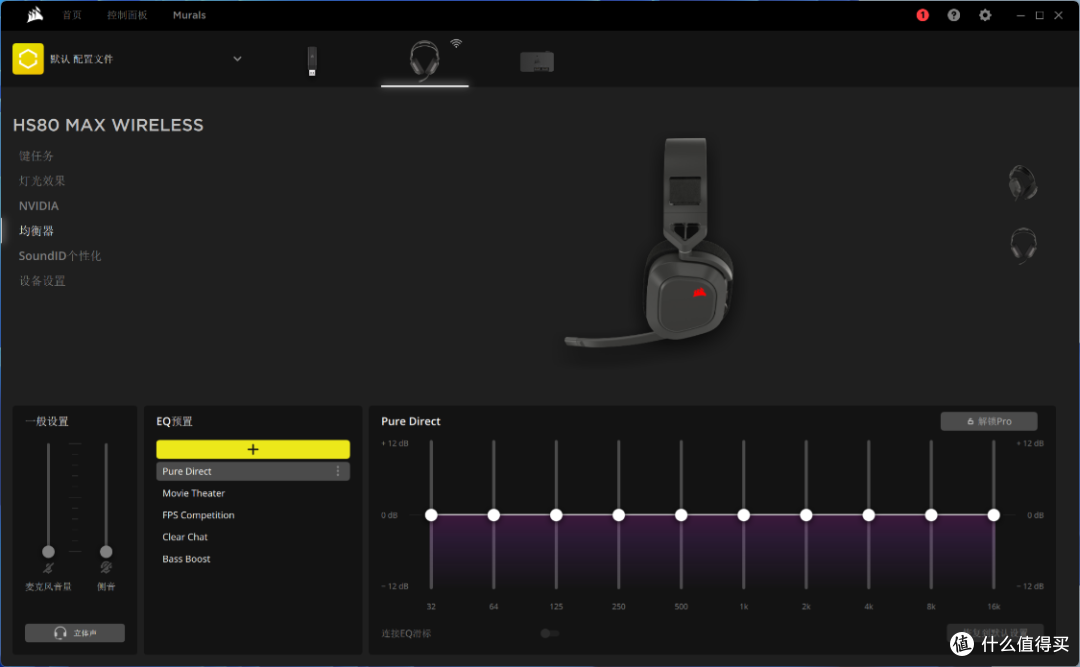Viewport: 1080px width, 667px height.
Task: Click the HS80 MAX WIRELESS device title
Action: point(108,125)
